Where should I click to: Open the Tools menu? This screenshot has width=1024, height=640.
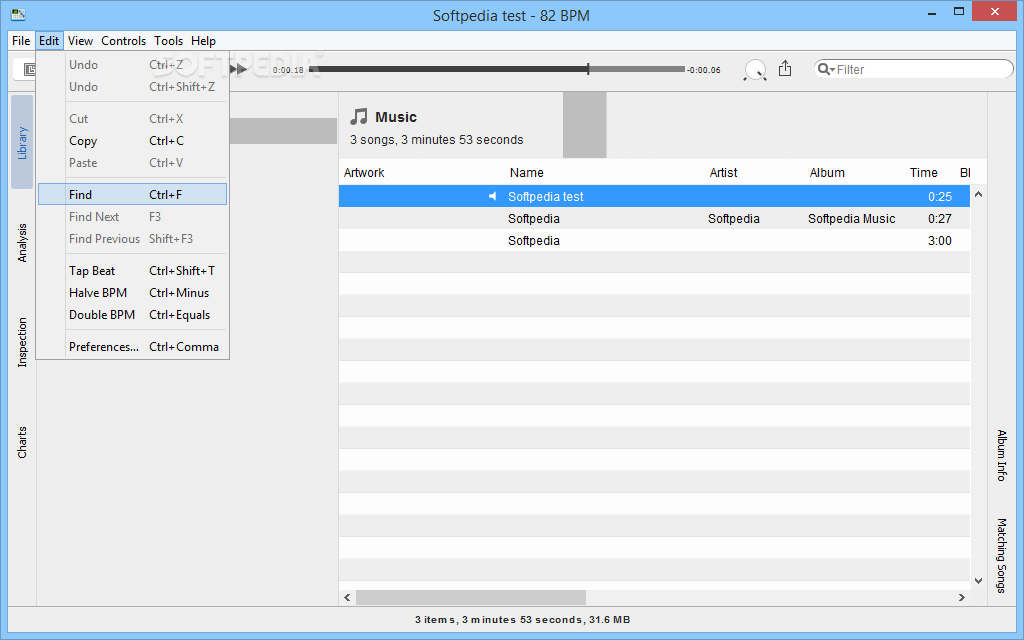[168, 40]
